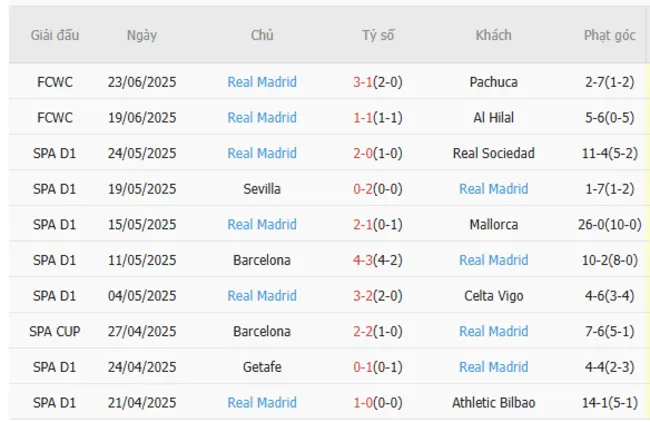Image resolution: width=650 pixels, height=422 pixels.
Task: Select Barcelona in the SPA CUP row
Action: click(262, 331)
